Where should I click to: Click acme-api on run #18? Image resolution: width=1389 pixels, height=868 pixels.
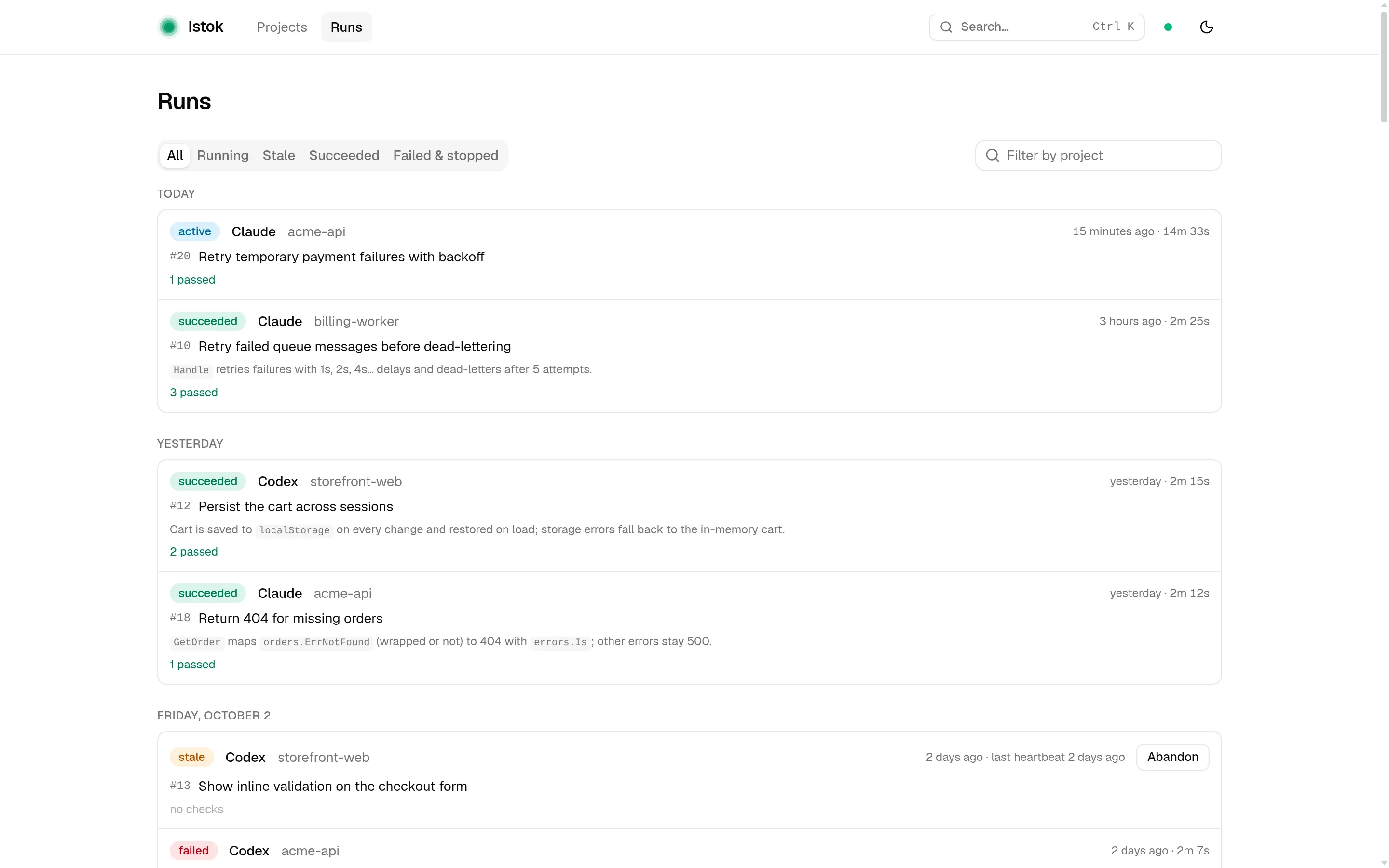point(342,594)
